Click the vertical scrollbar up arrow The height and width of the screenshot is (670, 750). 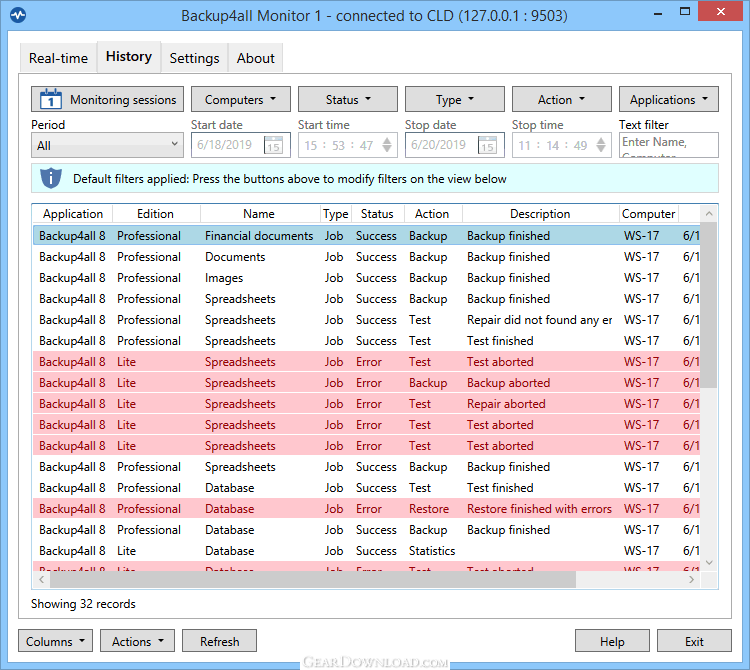[x=709, y=214]
